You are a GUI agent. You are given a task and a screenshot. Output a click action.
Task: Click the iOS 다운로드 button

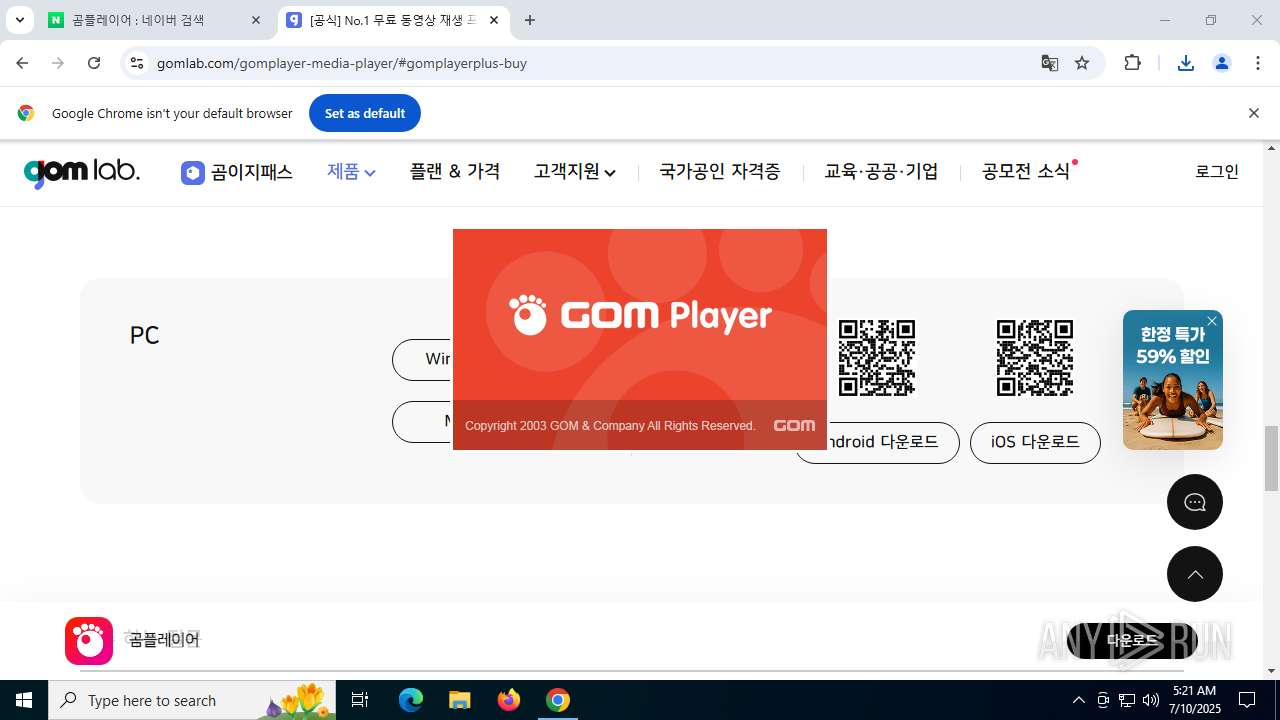(1035, 442)
